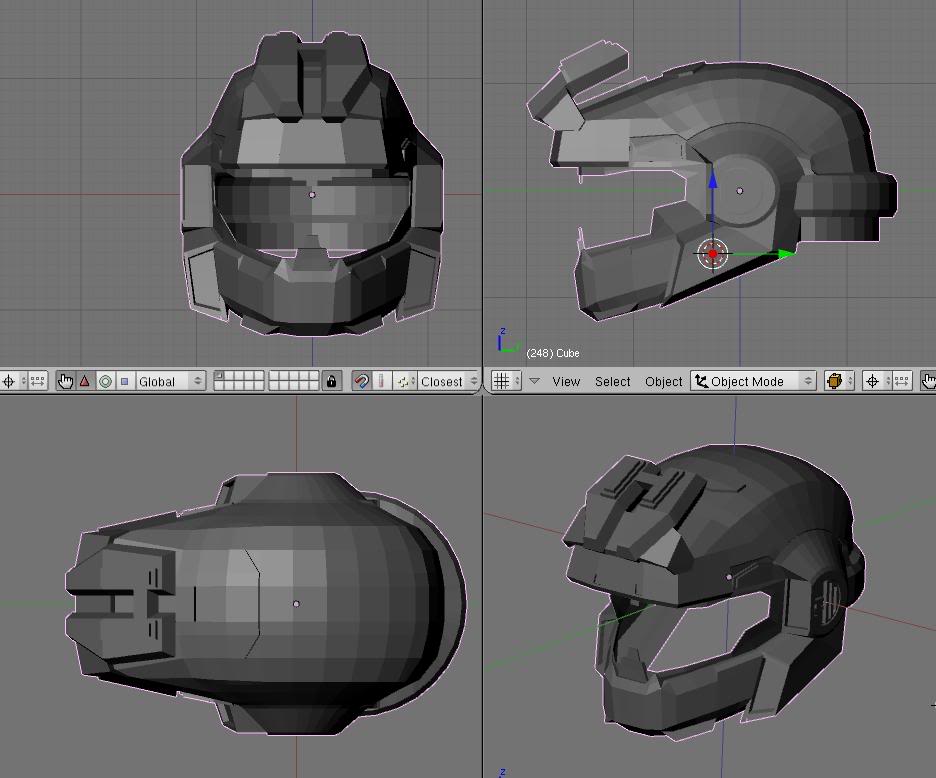Screen dimensions: 936x778
Task: Toggle the layer lock padlock icon
Action: click(331, 381)
